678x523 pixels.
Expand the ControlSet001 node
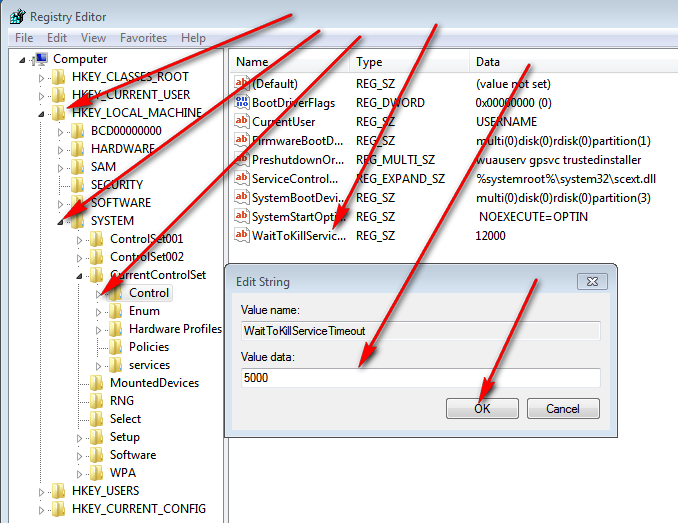pos(79,240)
